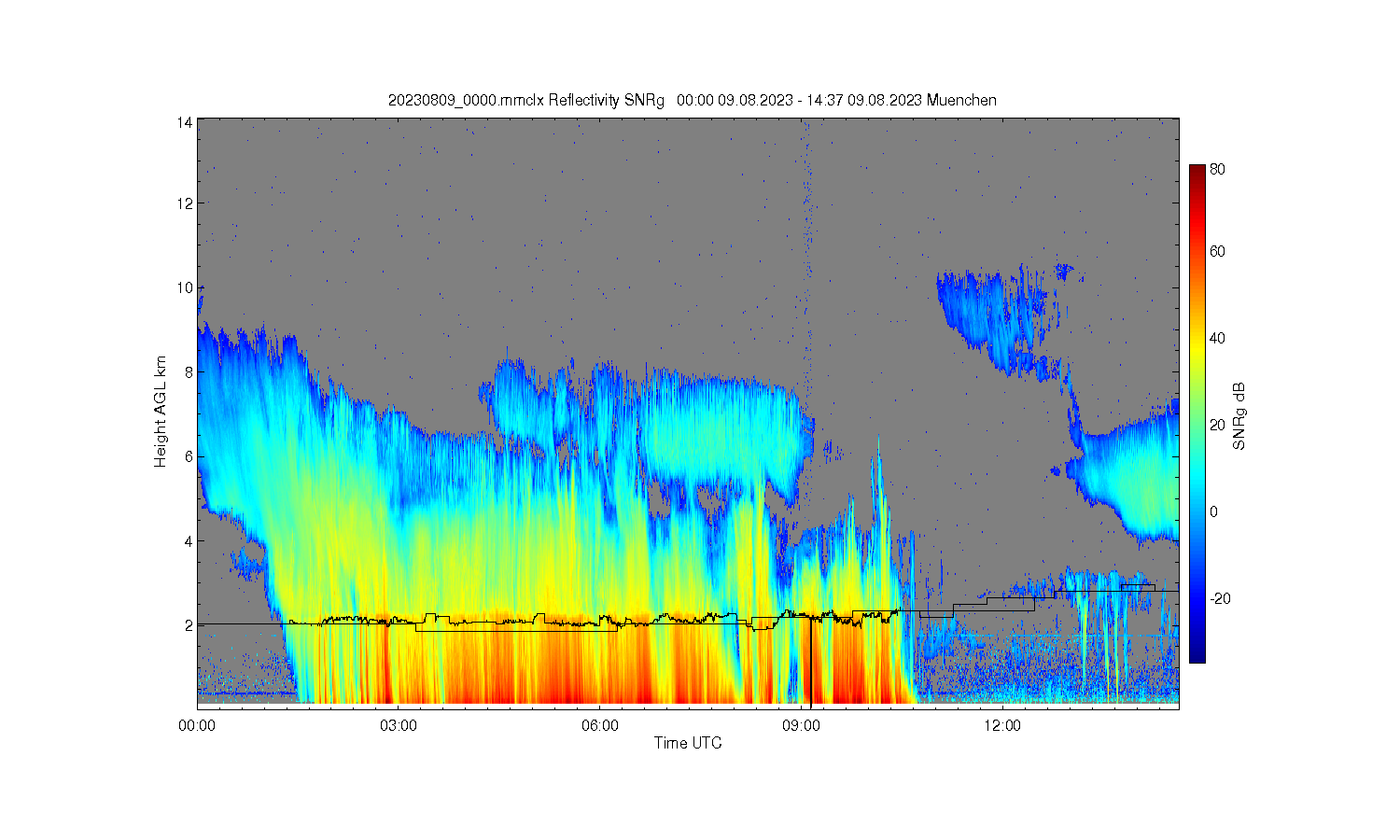Click the colorbar value 80

[x=1218, y=170]
